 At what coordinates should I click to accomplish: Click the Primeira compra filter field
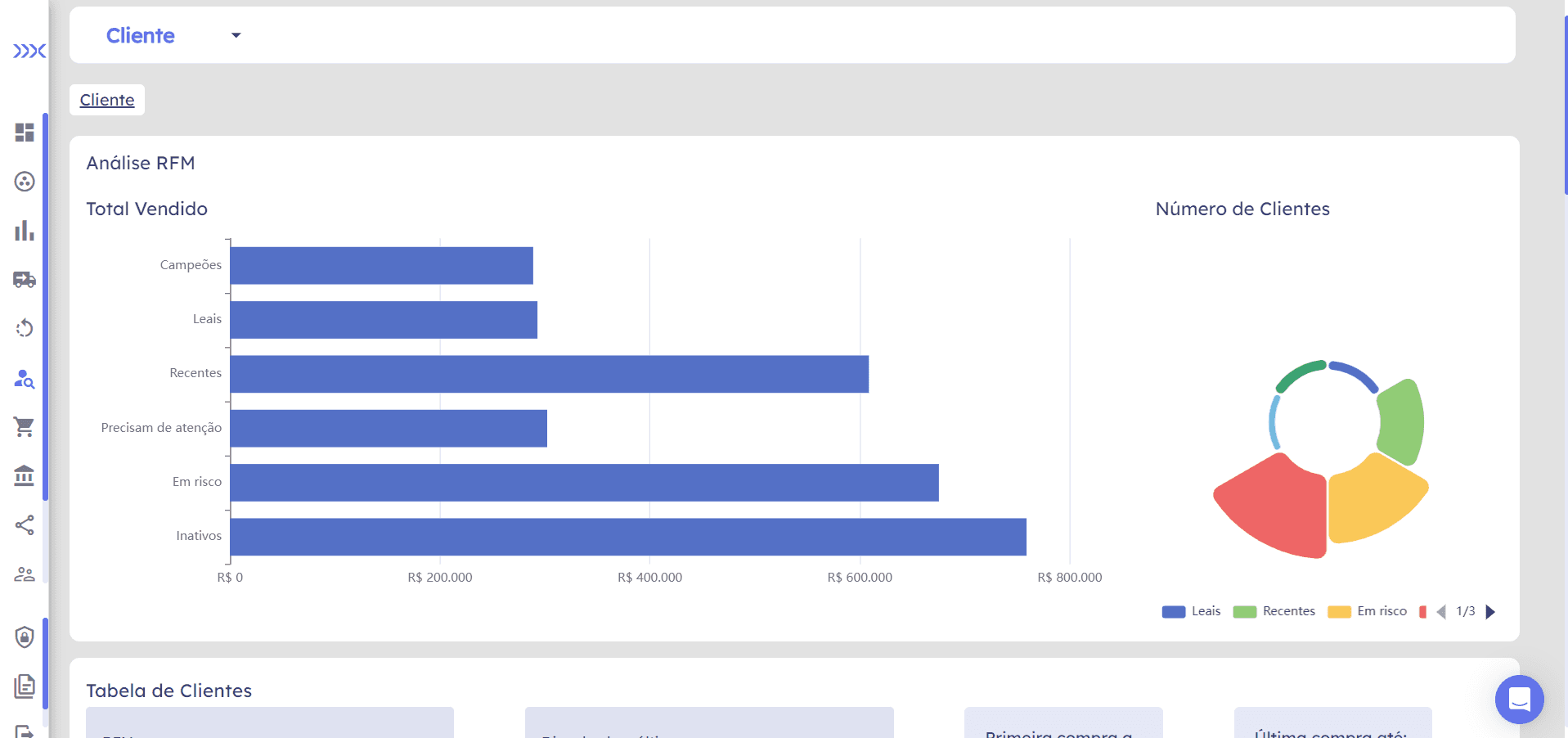click(1063, 723)
